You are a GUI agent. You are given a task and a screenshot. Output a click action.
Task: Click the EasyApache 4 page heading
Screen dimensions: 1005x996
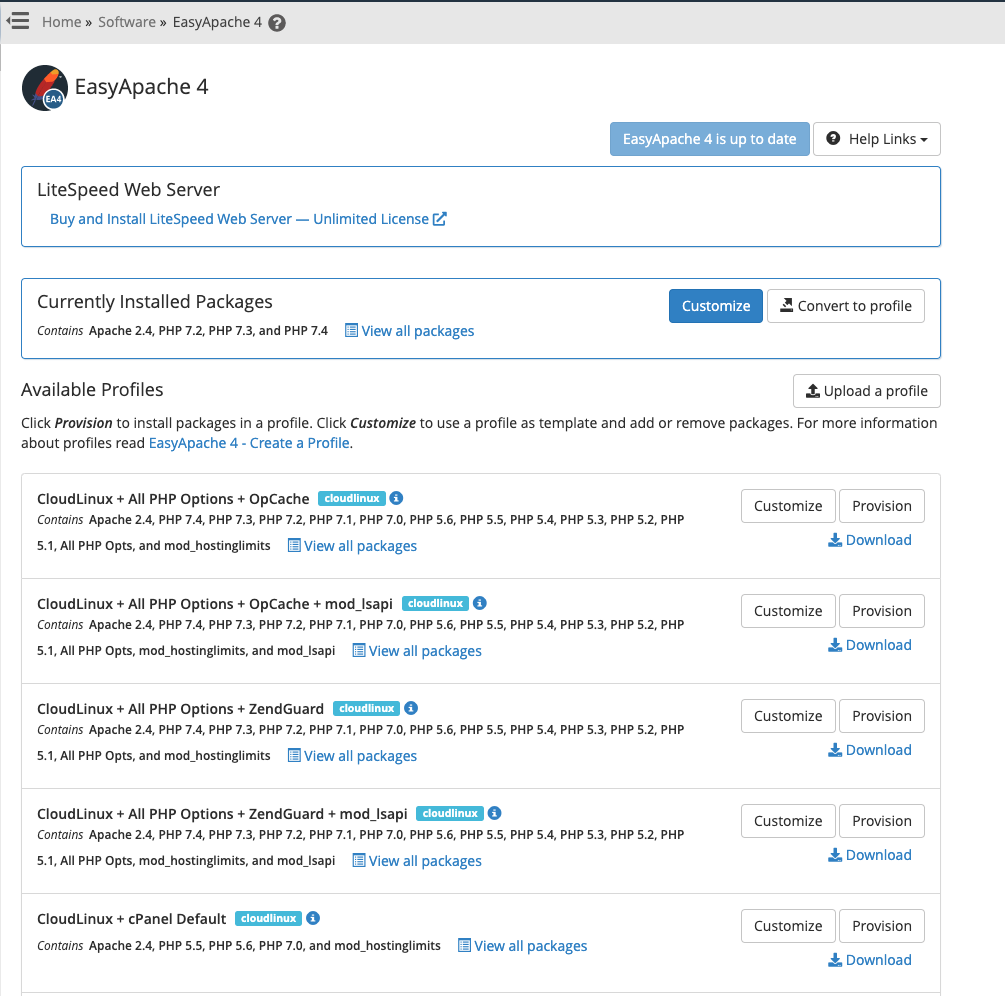pyautogui.click(x=142, y=87)
